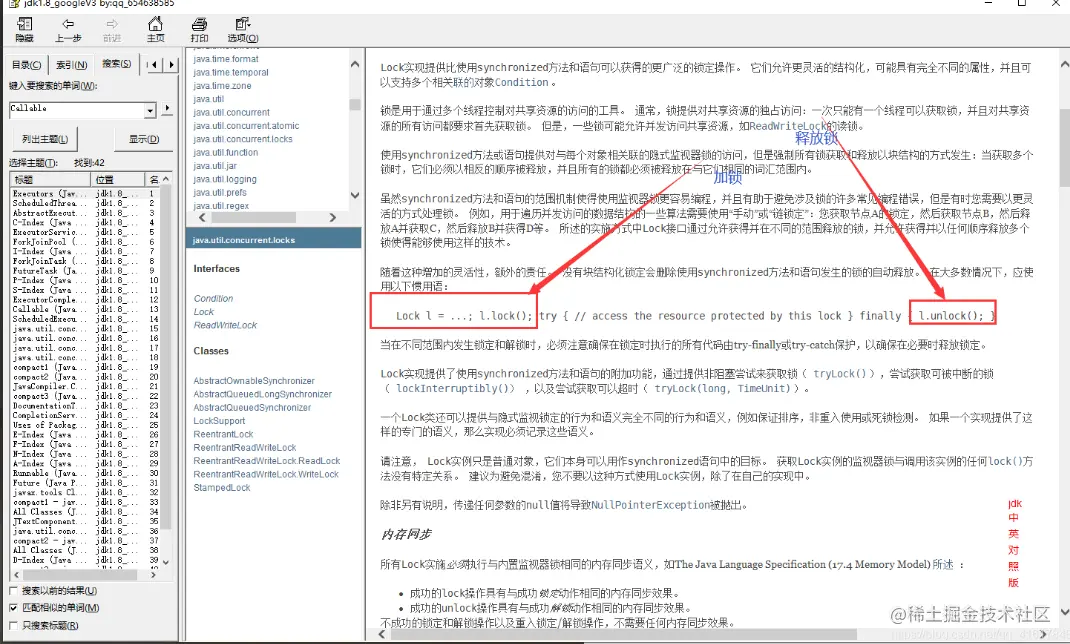
Task: Select the FutureTask result row
Action: coord(85,271)
